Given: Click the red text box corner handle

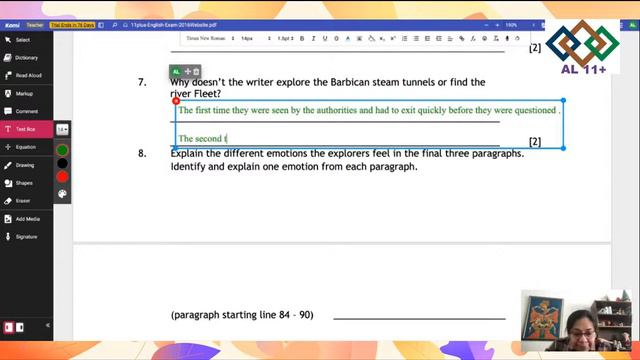Looking at the screenshot, I should (176, 101).
